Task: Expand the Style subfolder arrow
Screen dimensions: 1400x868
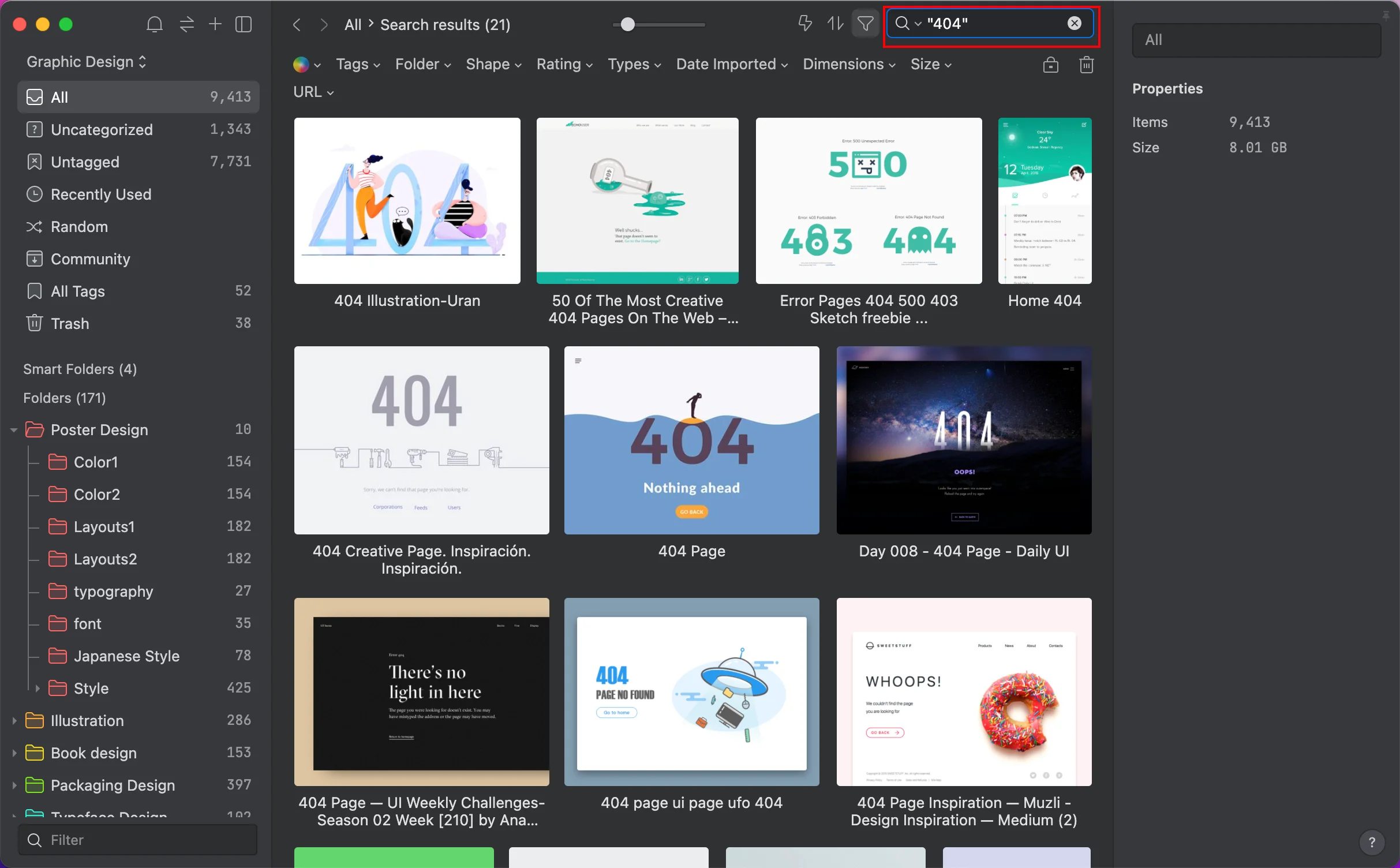Action: click(38, 689)
